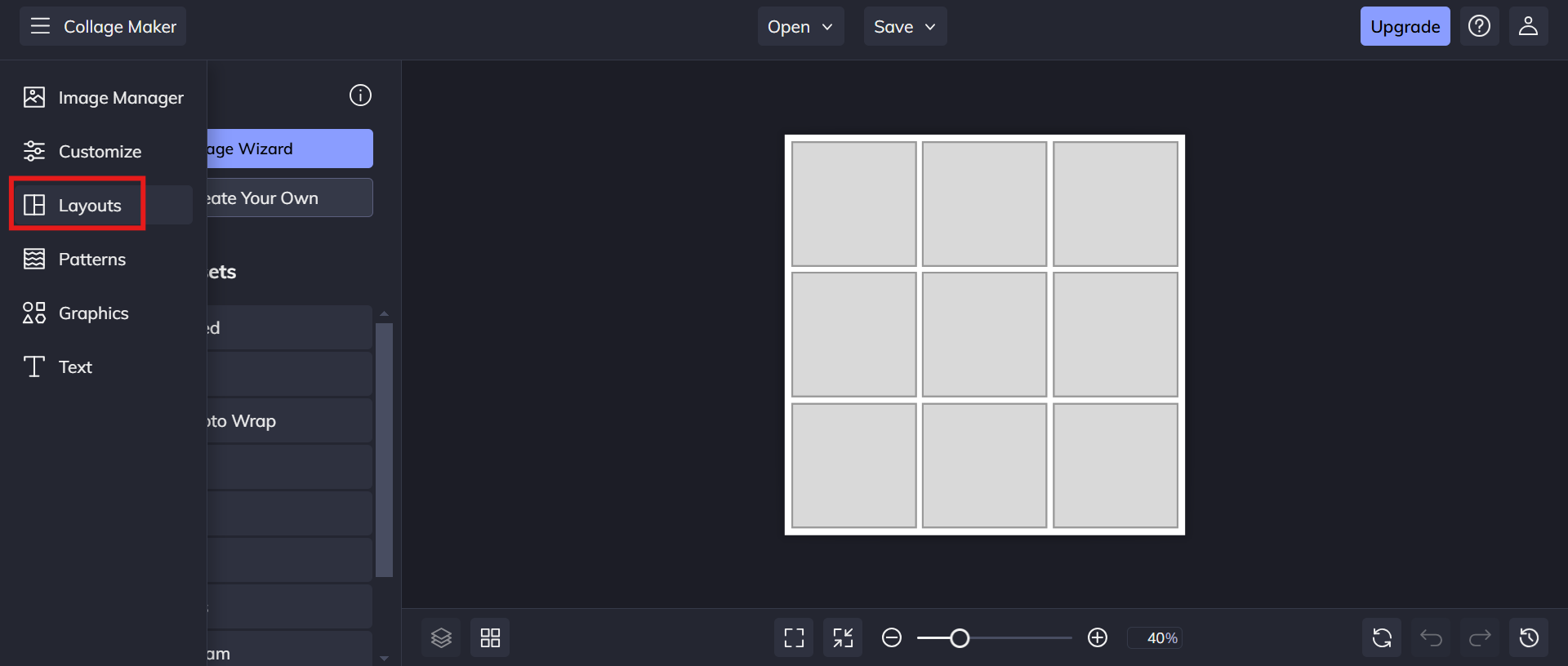The width and height of the screenshot is (1568, 666).
Task: Click the Collage Wizard button
Action: click(x=290, y=149)
